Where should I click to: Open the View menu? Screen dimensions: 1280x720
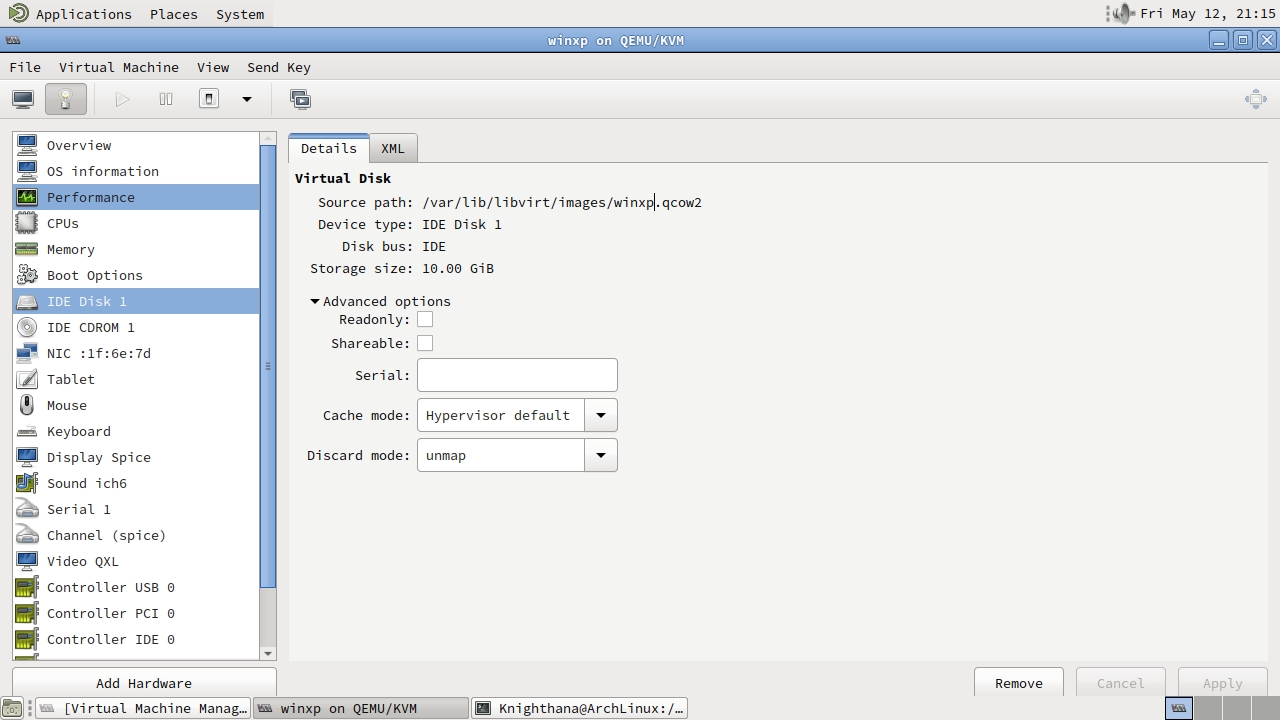coord(213,67)
